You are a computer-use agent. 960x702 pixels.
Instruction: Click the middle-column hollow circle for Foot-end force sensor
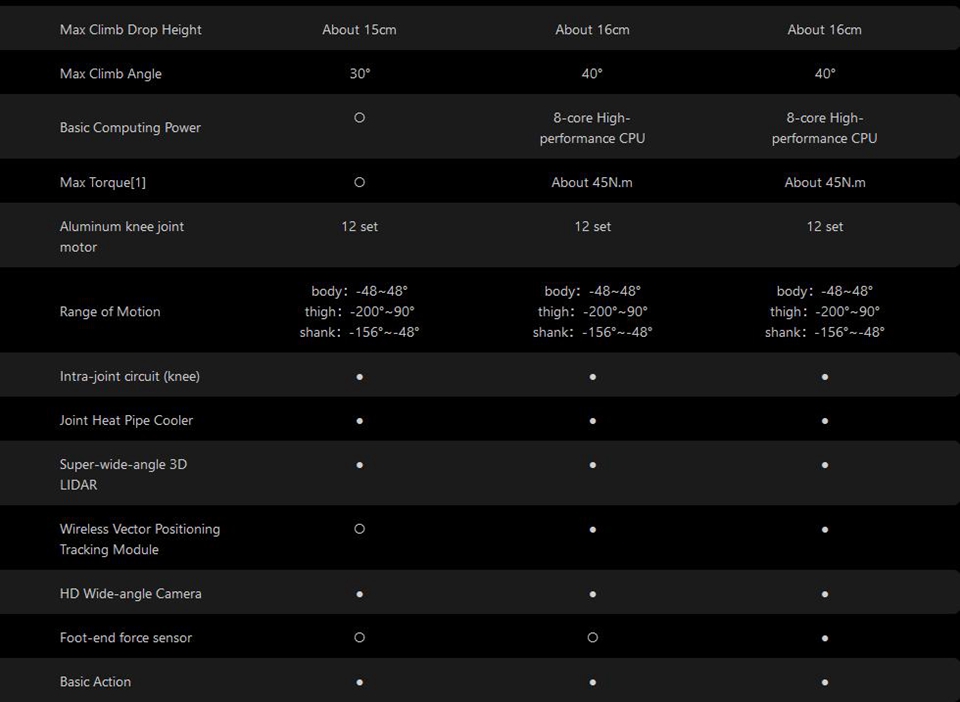pyautogui.click(x=593, y=637)
